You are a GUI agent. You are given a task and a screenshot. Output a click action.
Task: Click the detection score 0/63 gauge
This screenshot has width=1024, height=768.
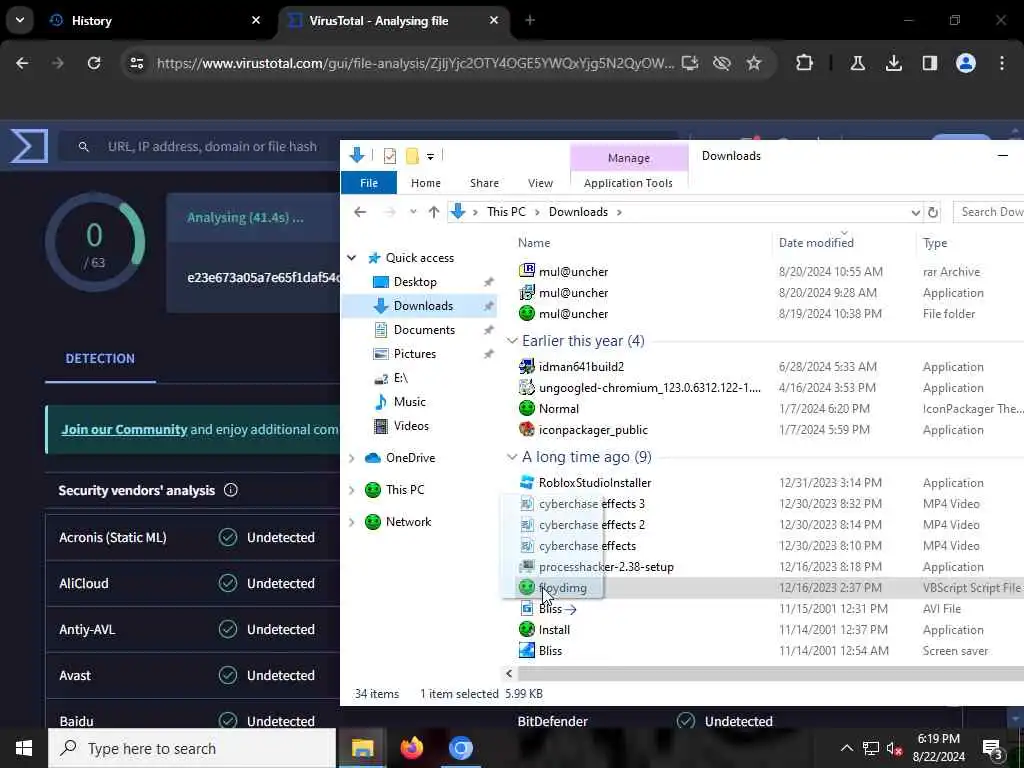coord(95,243)
